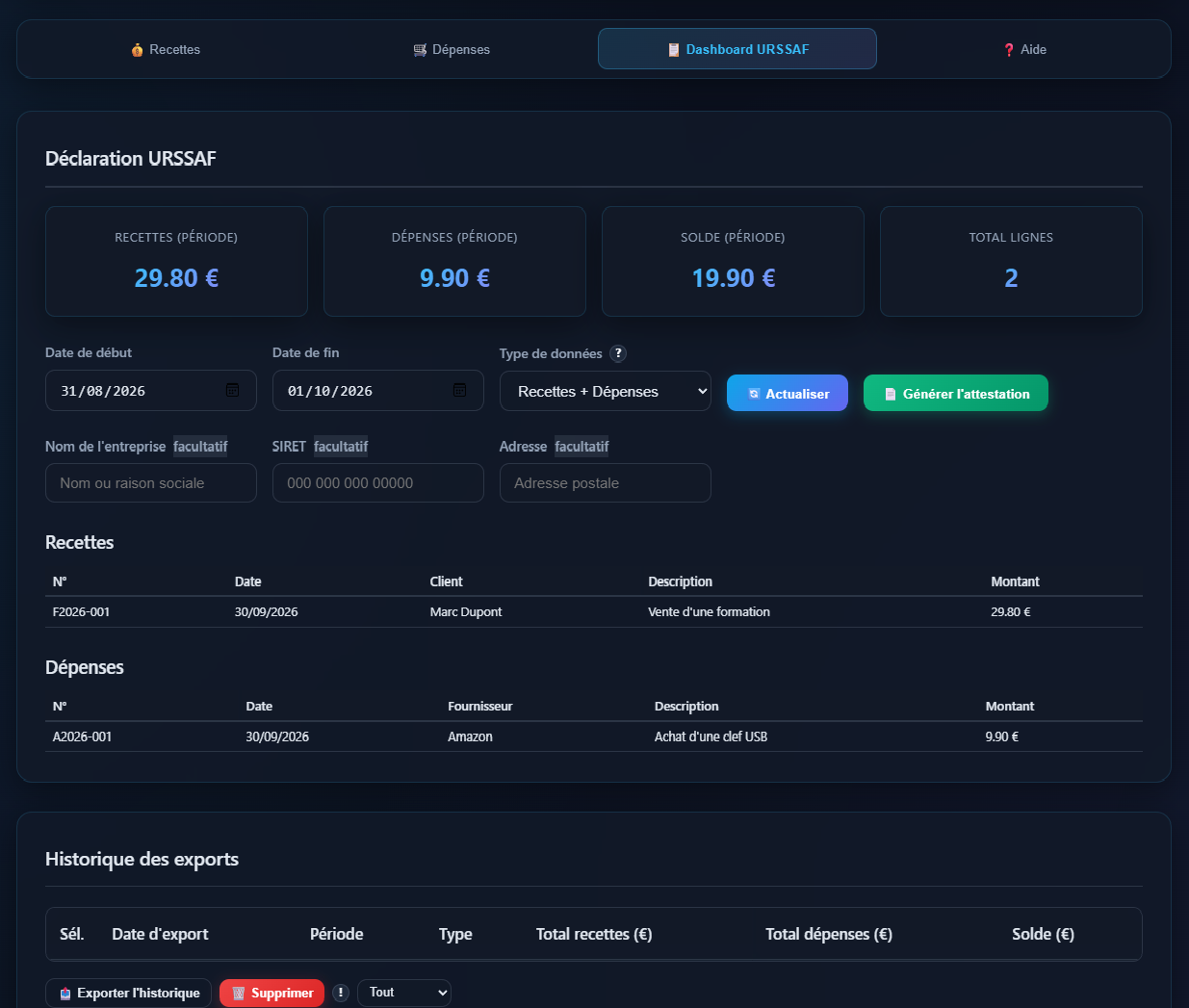Image resolution: width=1189 pixels, height=1008 pixels.
Task: Focus the Date de début field
Action: [151, 391]
